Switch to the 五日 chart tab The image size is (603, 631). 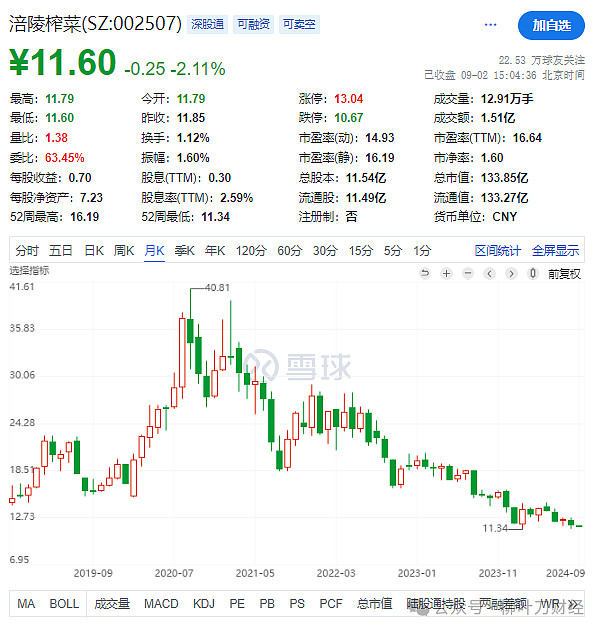point(61,251)
